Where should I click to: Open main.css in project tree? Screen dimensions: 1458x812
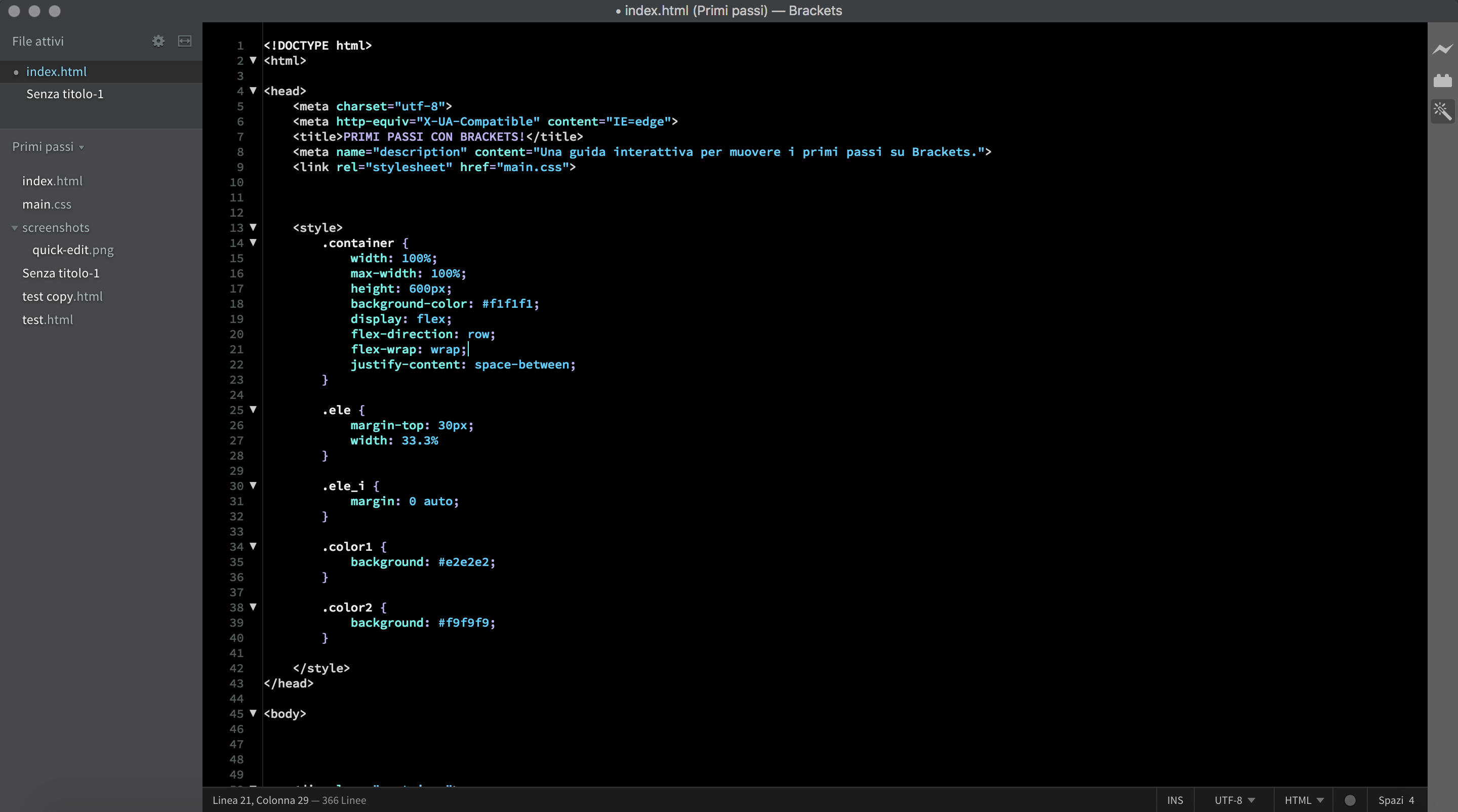47,205
